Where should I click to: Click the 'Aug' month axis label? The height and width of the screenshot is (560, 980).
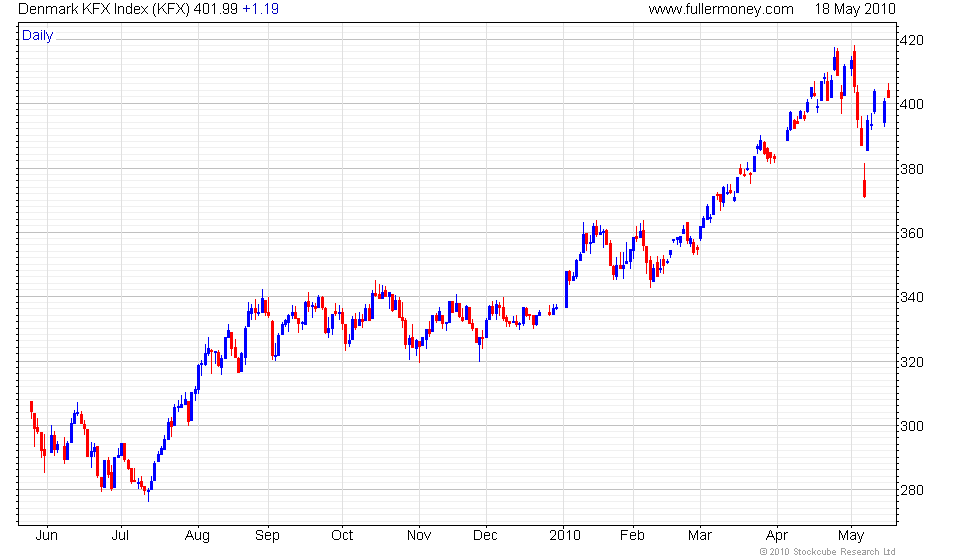[198, 536]
